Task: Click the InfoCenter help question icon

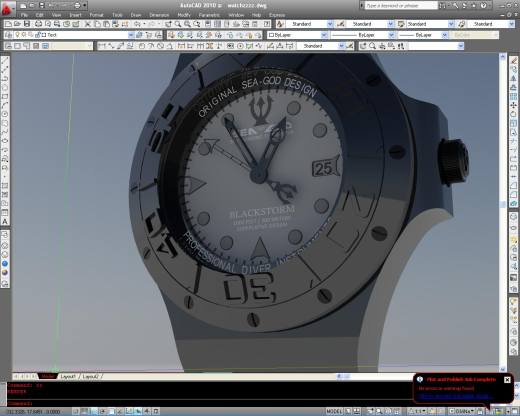Action: coord(483,6)
